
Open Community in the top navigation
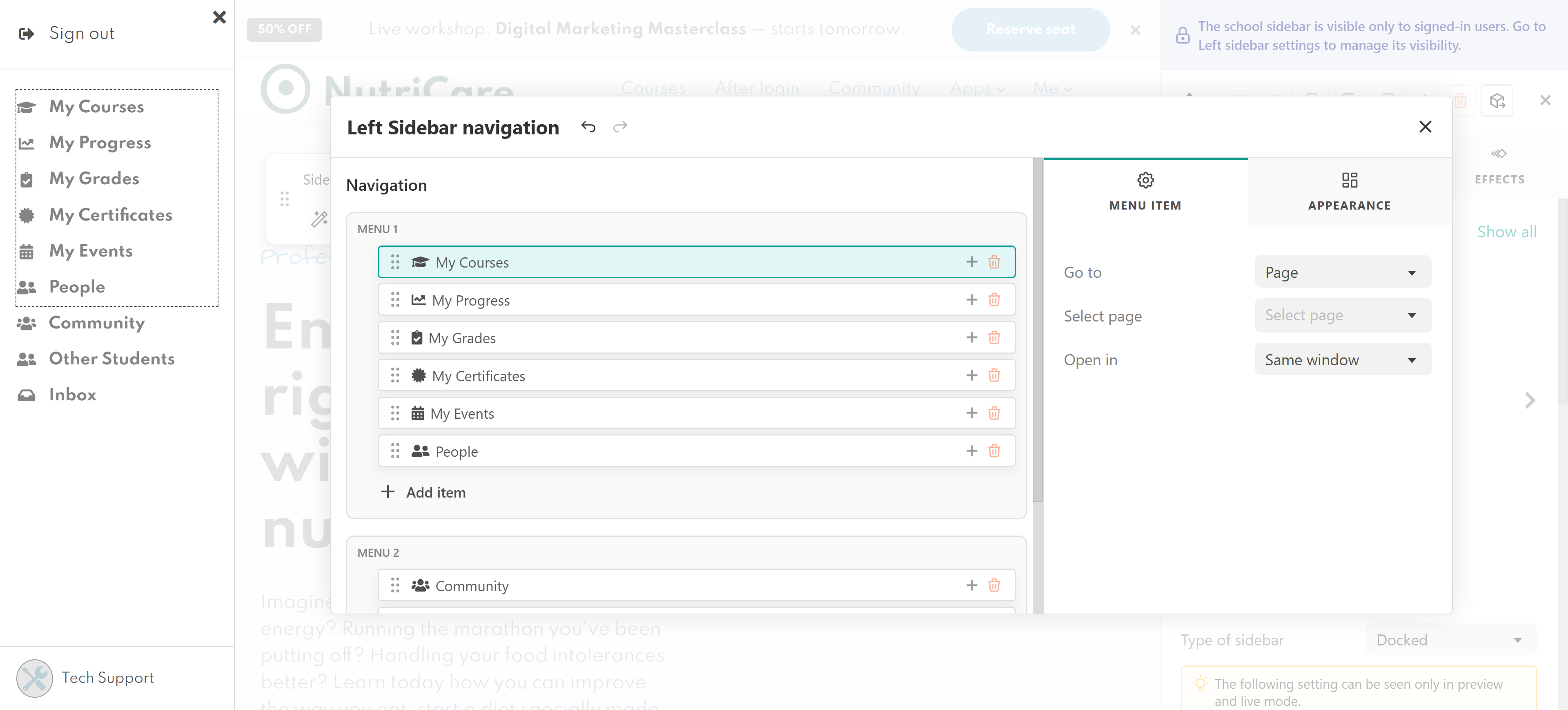874,88
